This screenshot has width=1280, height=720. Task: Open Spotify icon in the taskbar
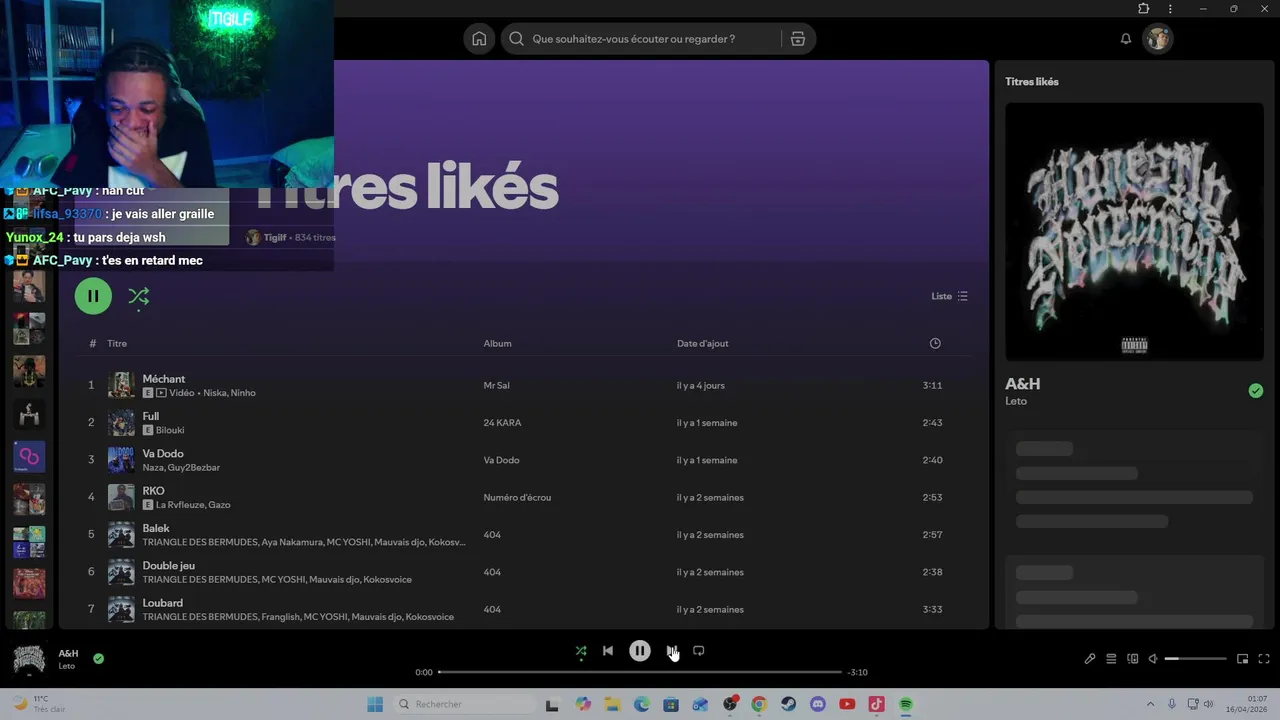click(906, 704)
